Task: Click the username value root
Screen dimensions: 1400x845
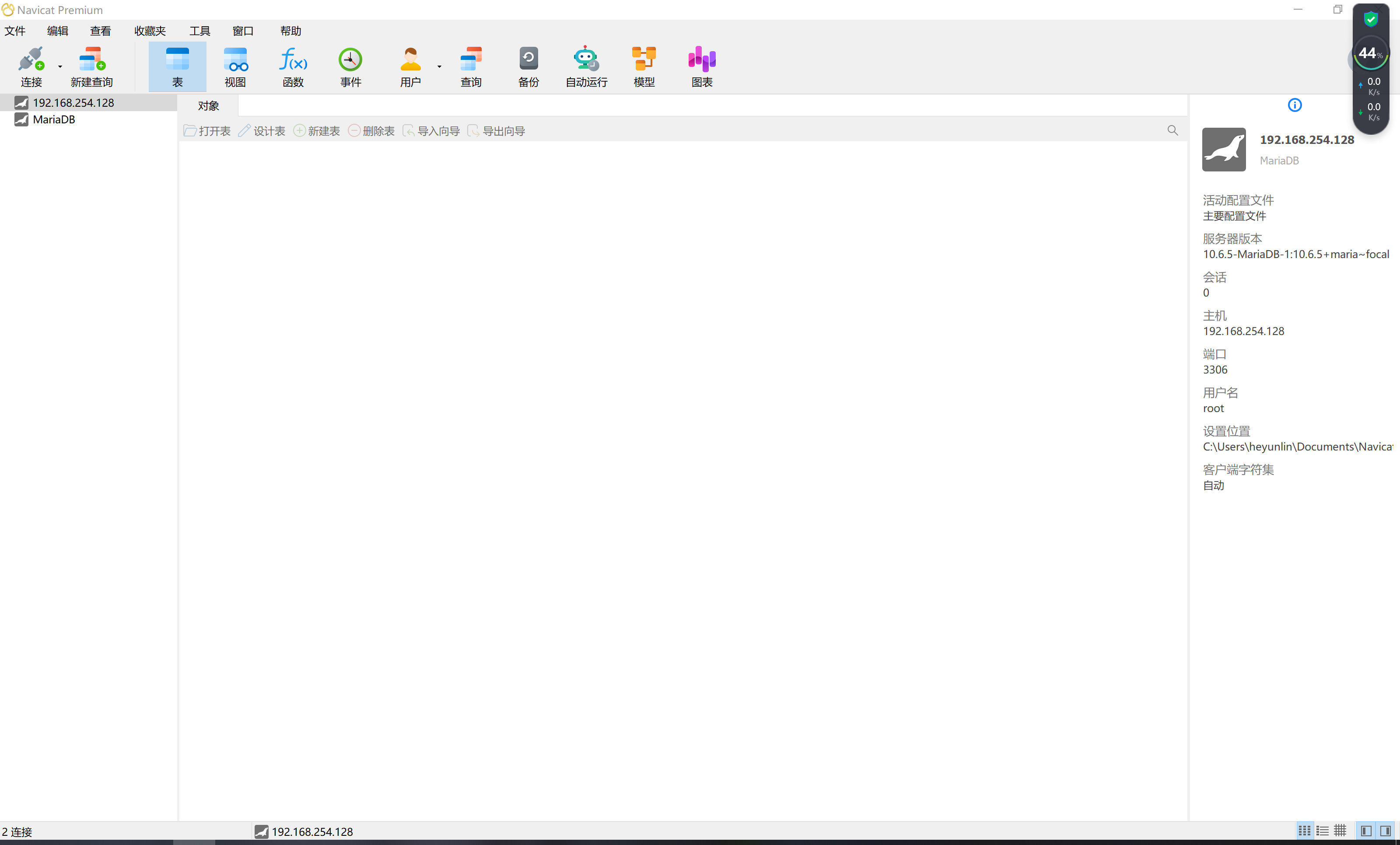Action: point(1214,409)
